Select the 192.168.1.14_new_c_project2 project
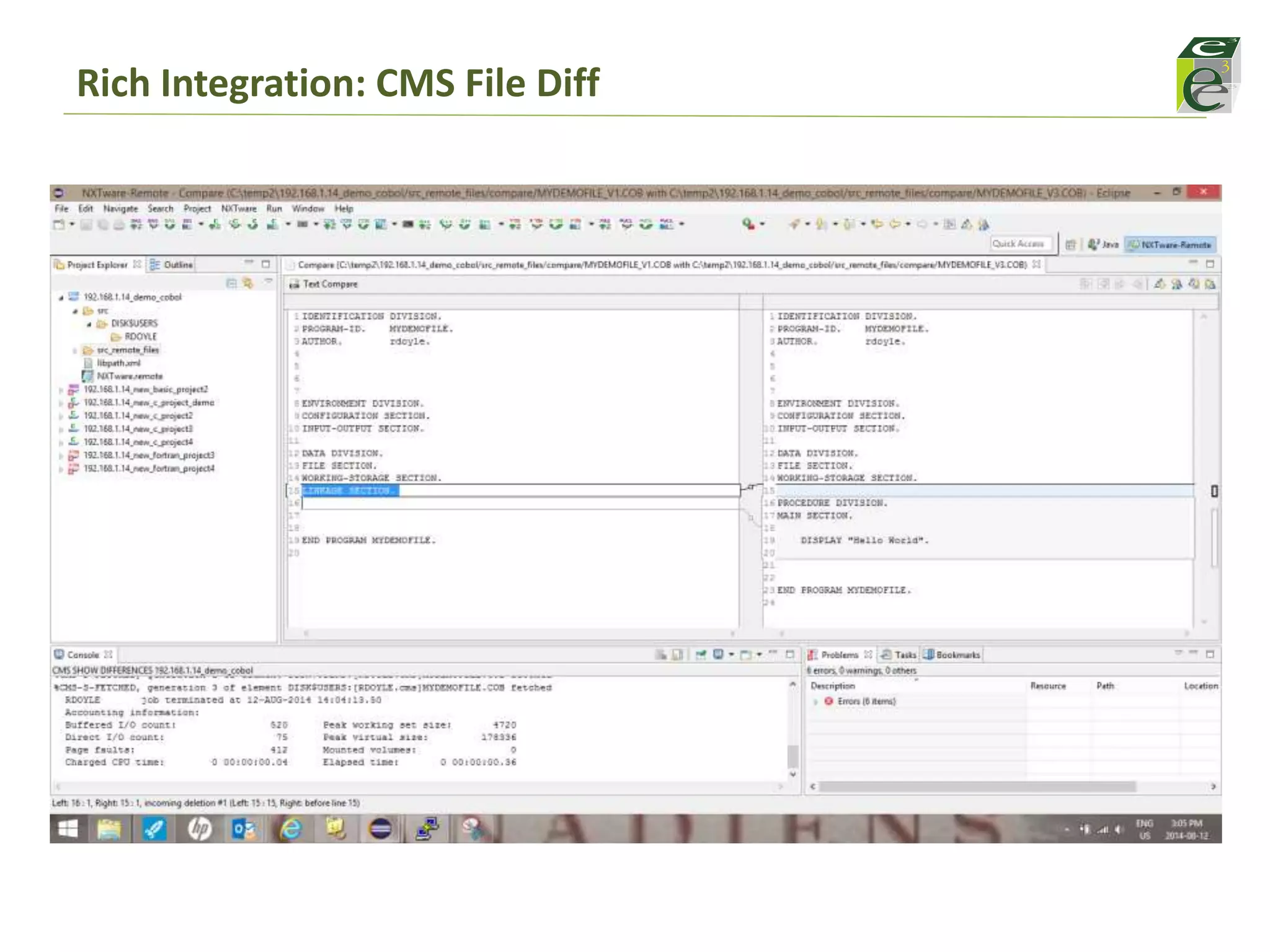 131,416
